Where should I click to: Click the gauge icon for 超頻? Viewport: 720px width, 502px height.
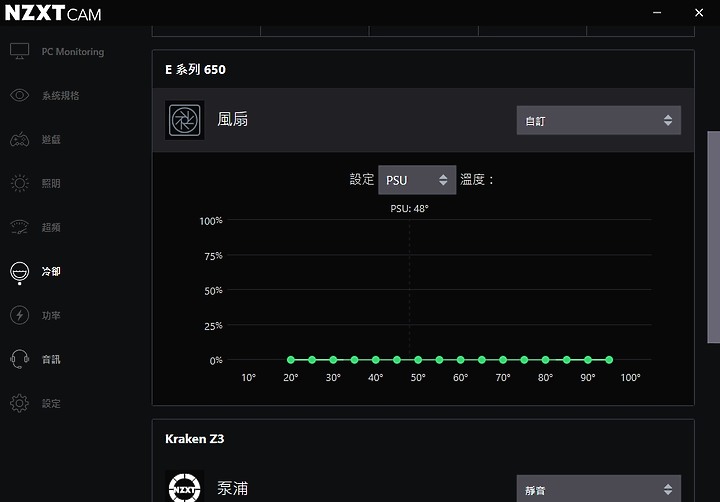[19, 227]
